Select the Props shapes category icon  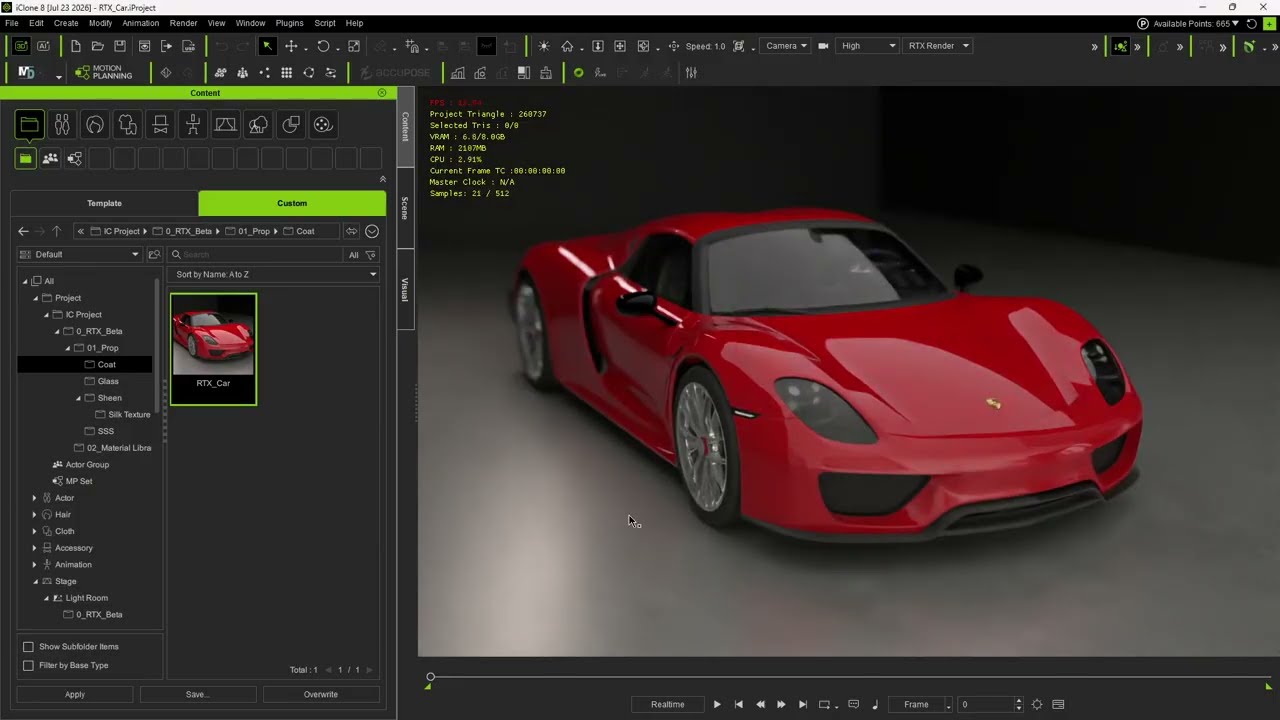(291, 124)
